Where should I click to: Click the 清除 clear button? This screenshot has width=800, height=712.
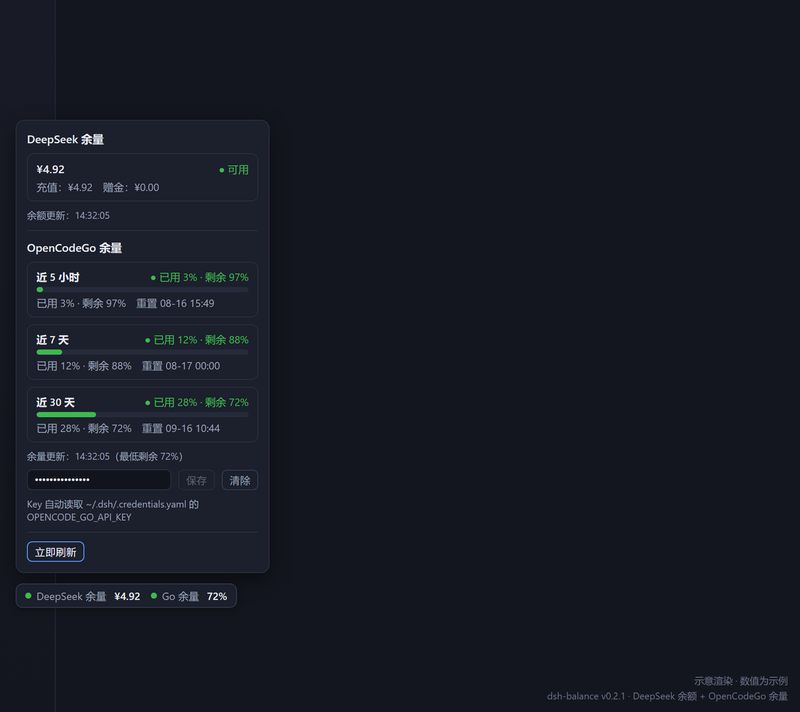pyautogui.click(x=240, y=480)
